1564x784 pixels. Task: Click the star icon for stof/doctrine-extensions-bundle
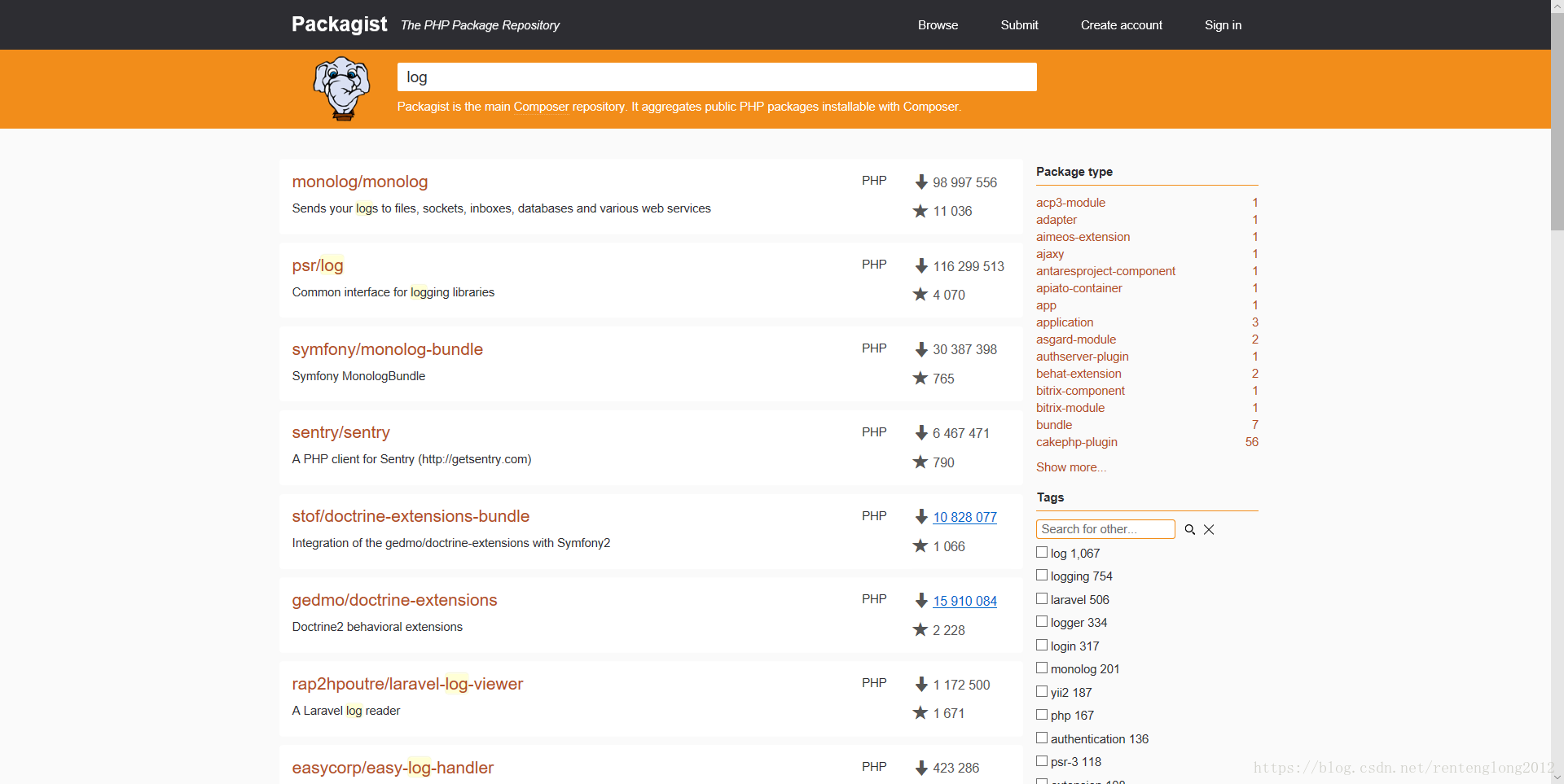tap(920, 545)
